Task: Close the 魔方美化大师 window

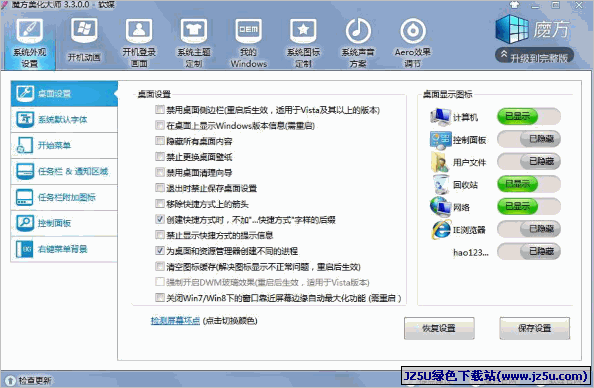Action: (x=579, y=5)
